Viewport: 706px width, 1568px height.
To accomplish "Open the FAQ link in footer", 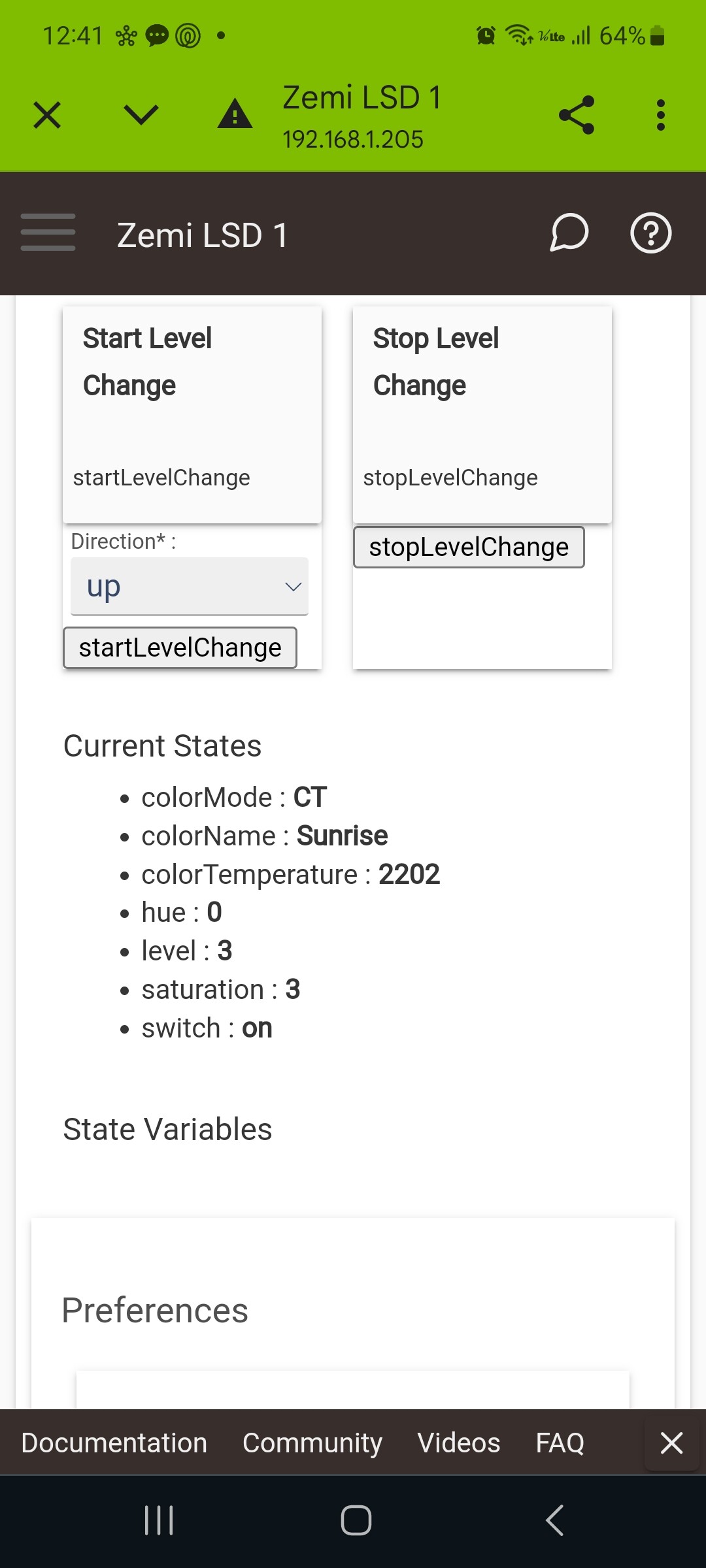I will [560, 1443].
